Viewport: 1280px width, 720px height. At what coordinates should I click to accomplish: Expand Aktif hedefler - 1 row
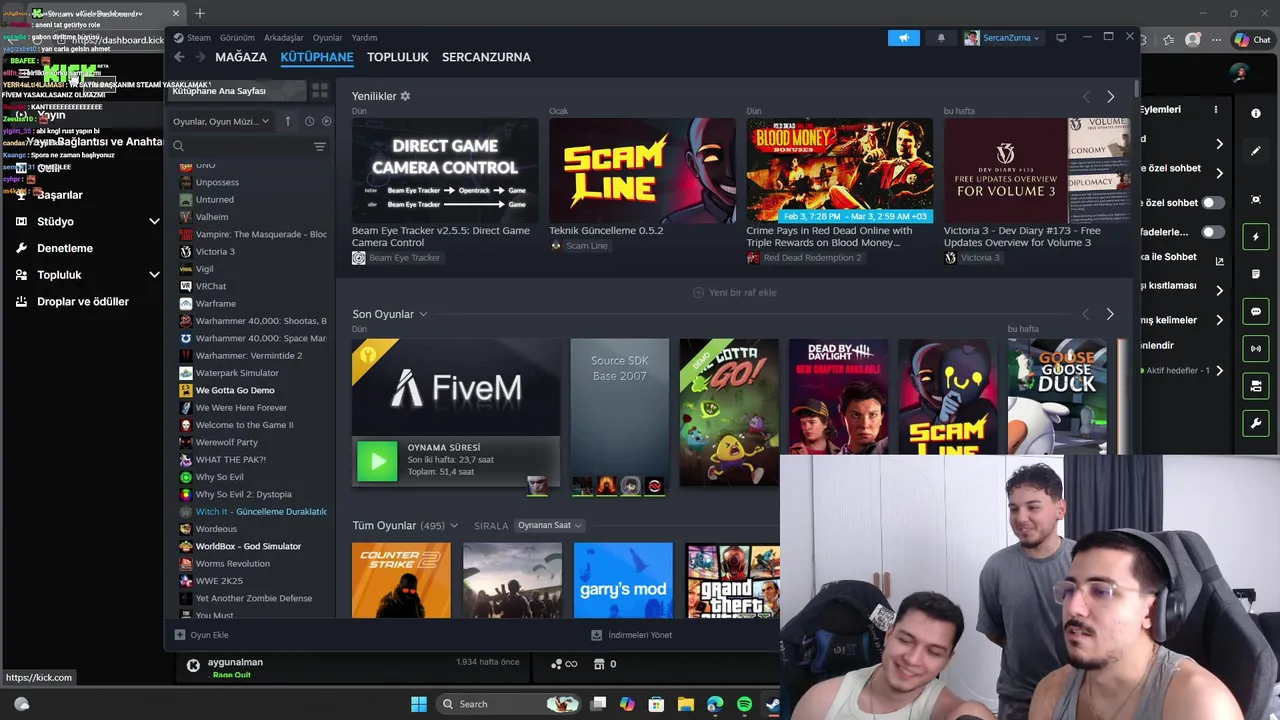pyautogui.click(x=1182, y=371)
